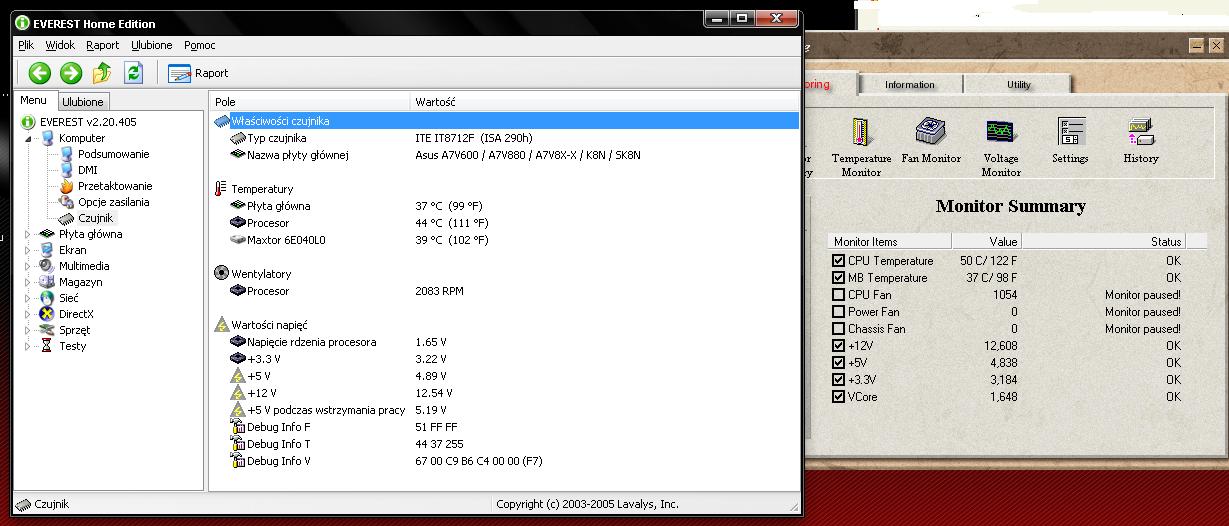
Task: Expand the Ekran tree node
Action: 28,250
